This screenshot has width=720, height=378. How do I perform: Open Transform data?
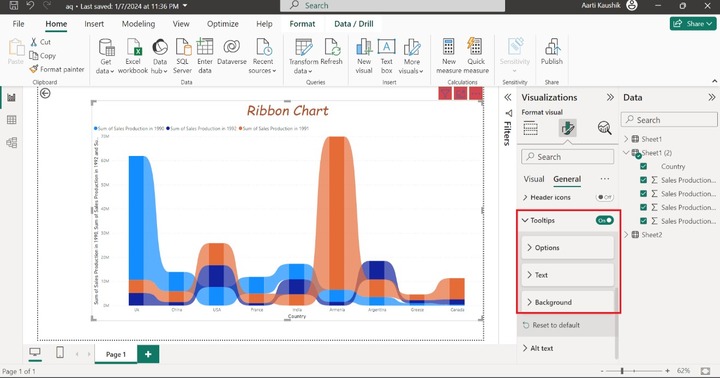tap(304, 56)
